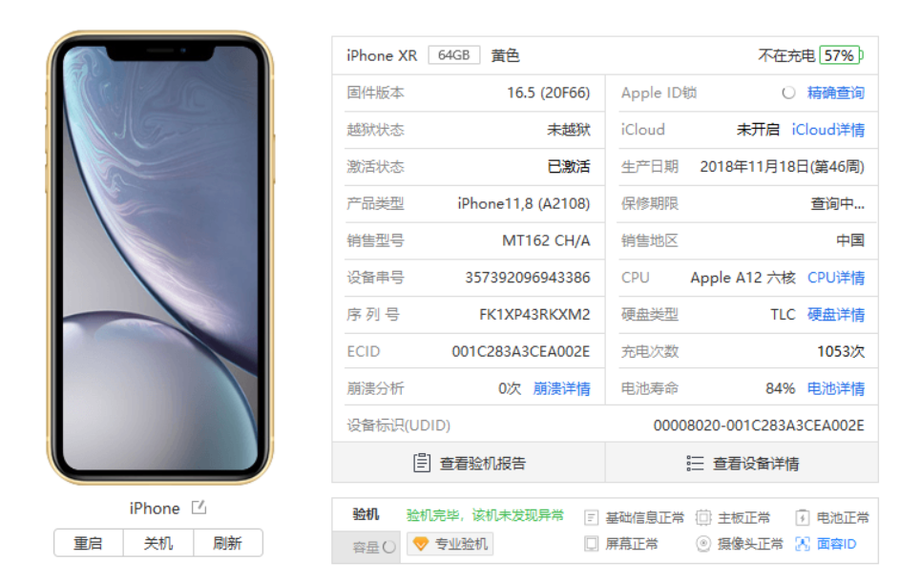Click the device details list icon

695,463
